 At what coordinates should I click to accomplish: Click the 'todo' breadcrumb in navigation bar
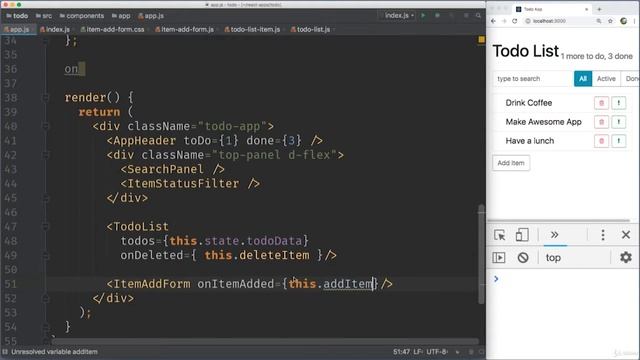pyautogui.click(x=17, y=16)
